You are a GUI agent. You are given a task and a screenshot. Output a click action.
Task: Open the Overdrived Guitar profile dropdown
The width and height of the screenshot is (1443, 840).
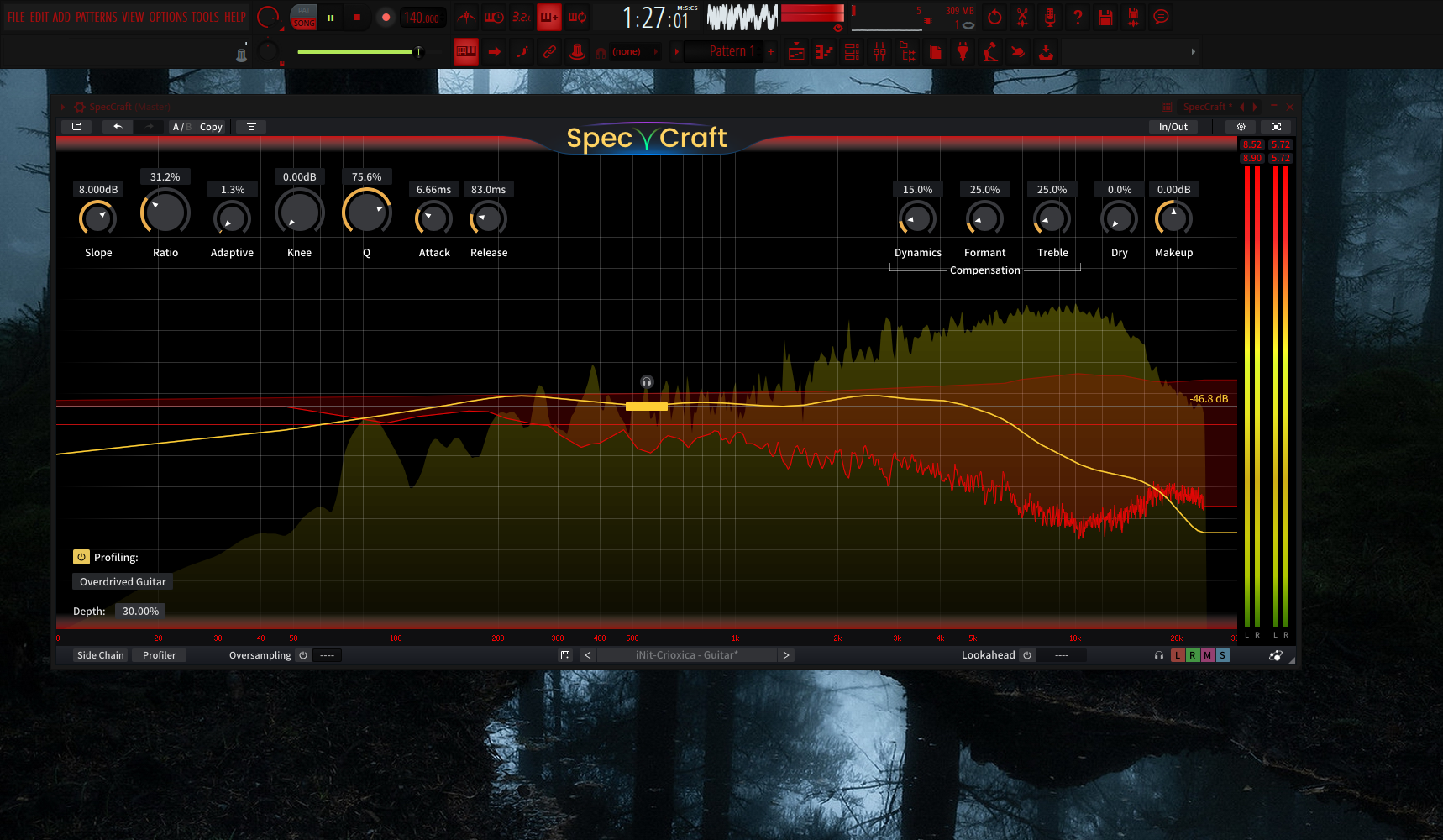(123, 581)
